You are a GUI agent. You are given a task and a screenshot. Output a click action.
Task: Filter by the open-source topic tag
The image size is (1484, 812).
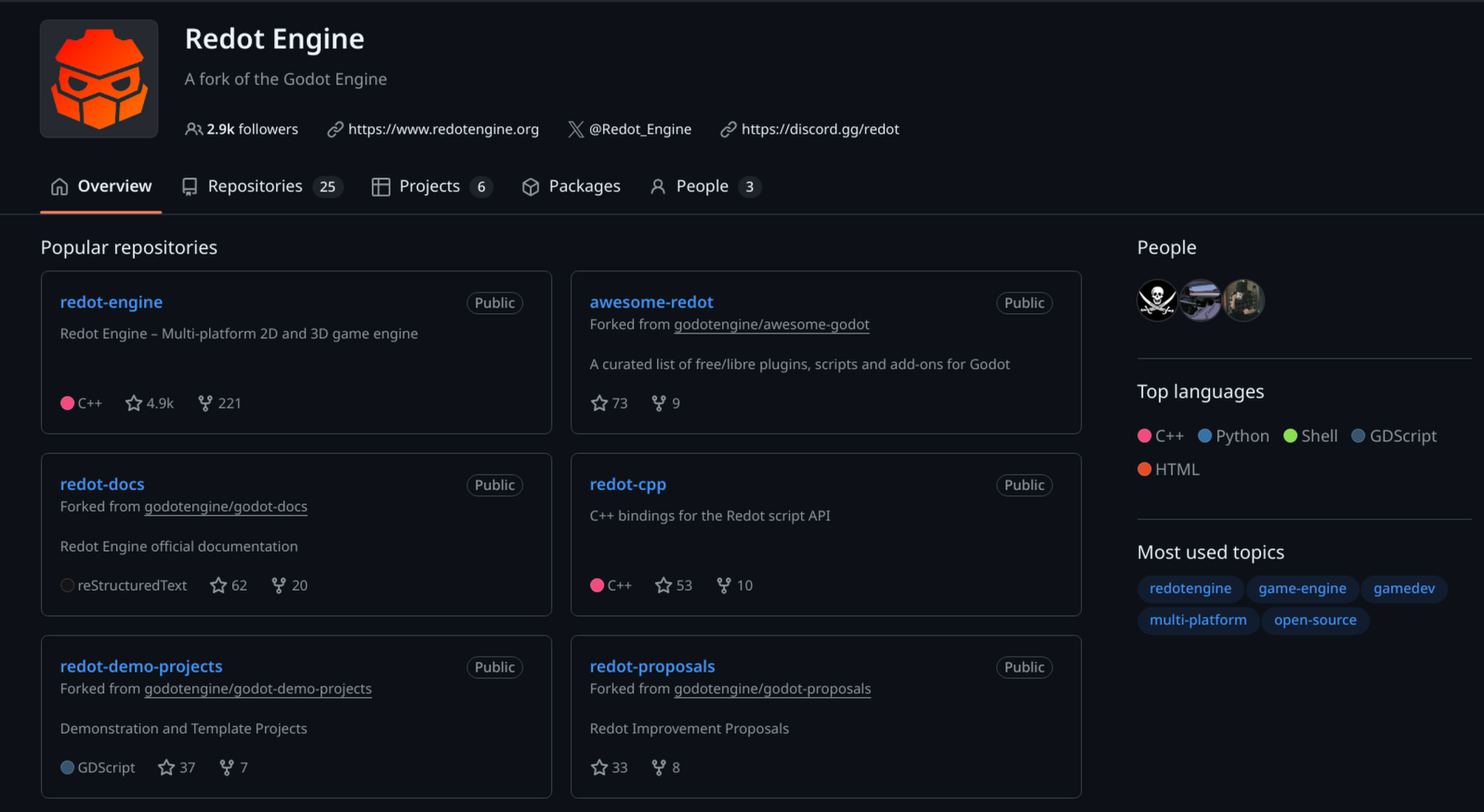click(1315, 620)
